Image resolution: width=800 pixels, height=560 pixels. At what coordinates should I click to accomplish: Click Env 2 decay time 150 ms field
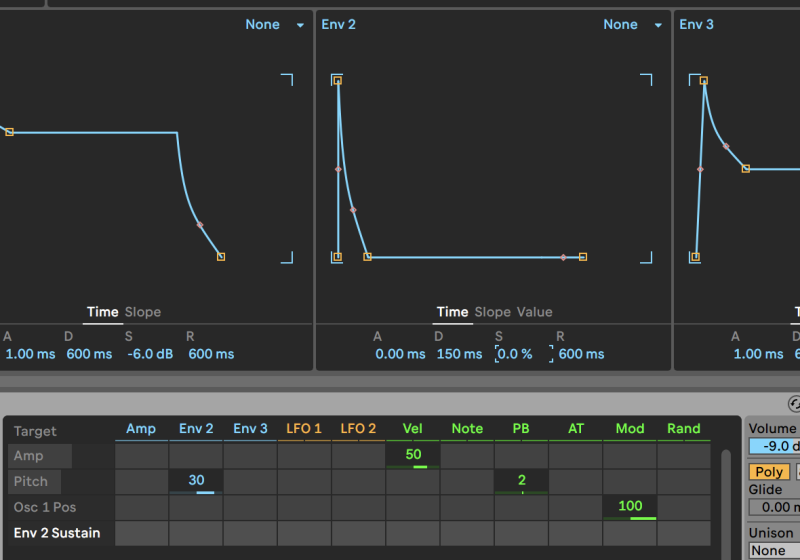pos(459,354)
